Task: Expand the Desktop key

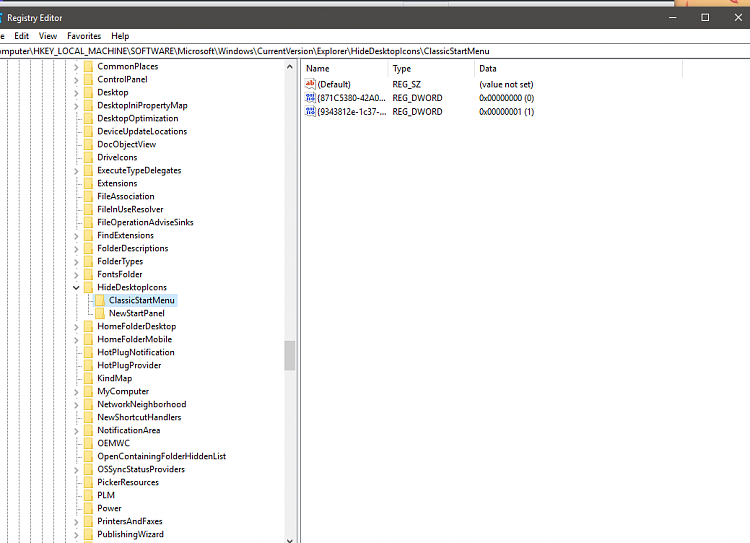Action: tap(76, 93)
